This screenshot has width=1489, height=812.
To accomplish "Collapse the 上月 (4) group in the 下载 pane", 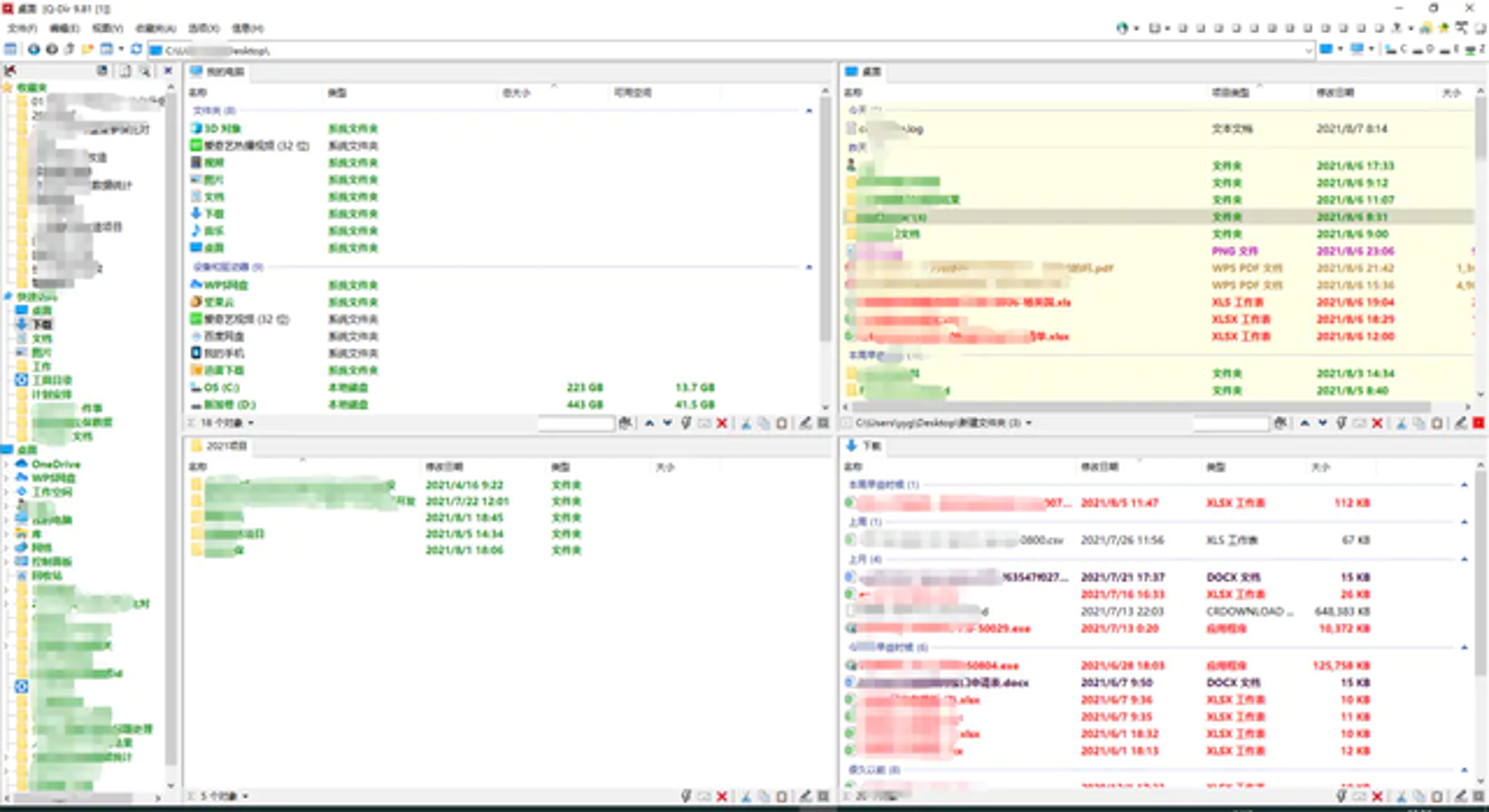I will [x=1464, y=559].
